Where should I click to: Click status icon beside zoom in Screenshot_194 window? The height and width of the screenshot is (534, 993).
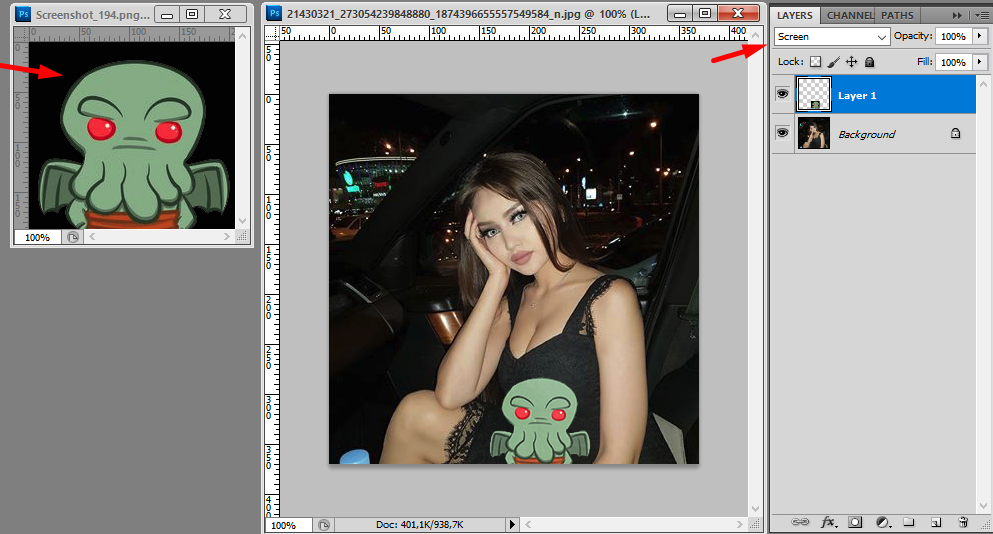[x=73, y=237]
